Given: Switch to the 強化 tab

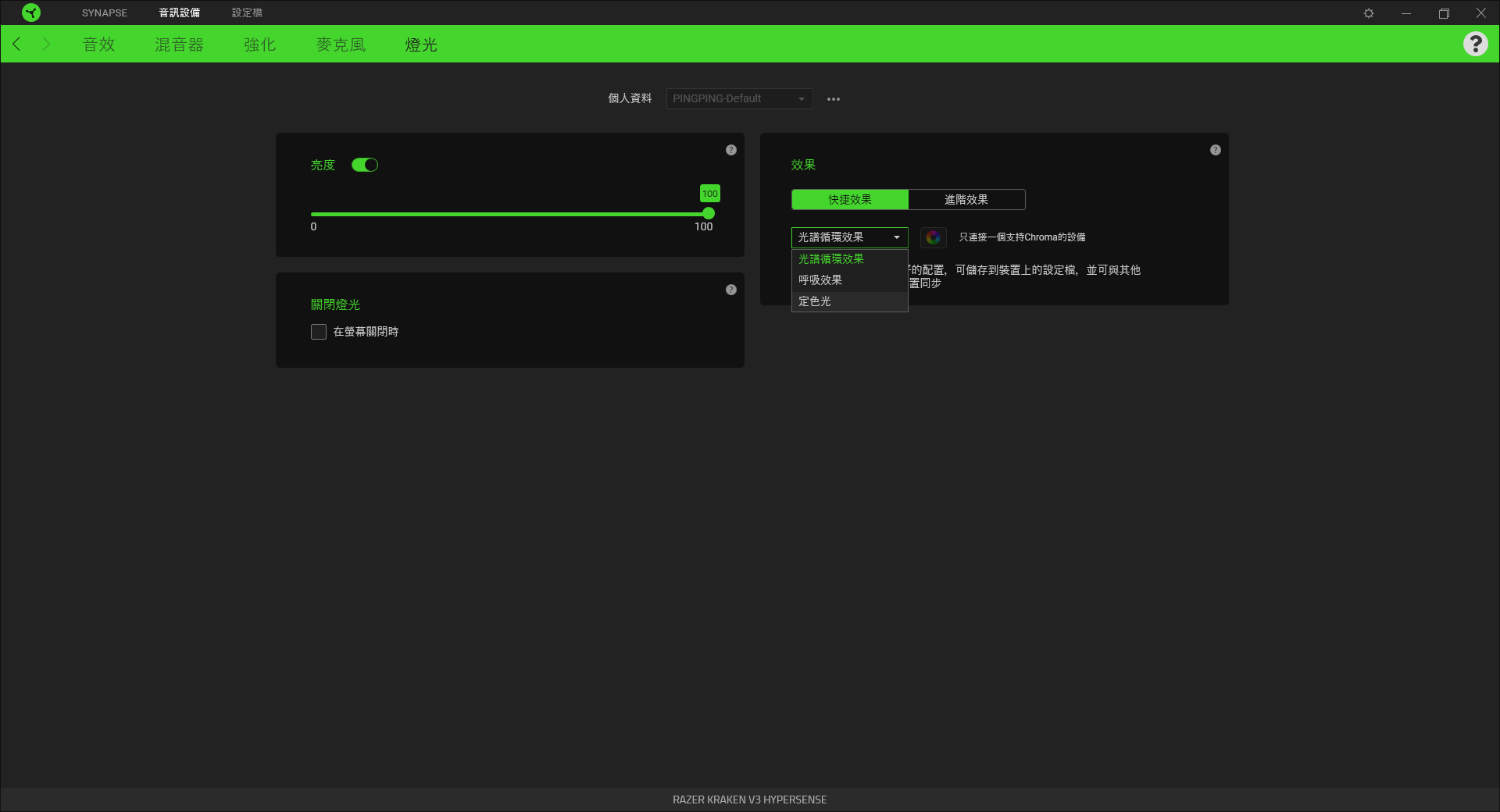Looking at the screenshot, I should 260,45.
